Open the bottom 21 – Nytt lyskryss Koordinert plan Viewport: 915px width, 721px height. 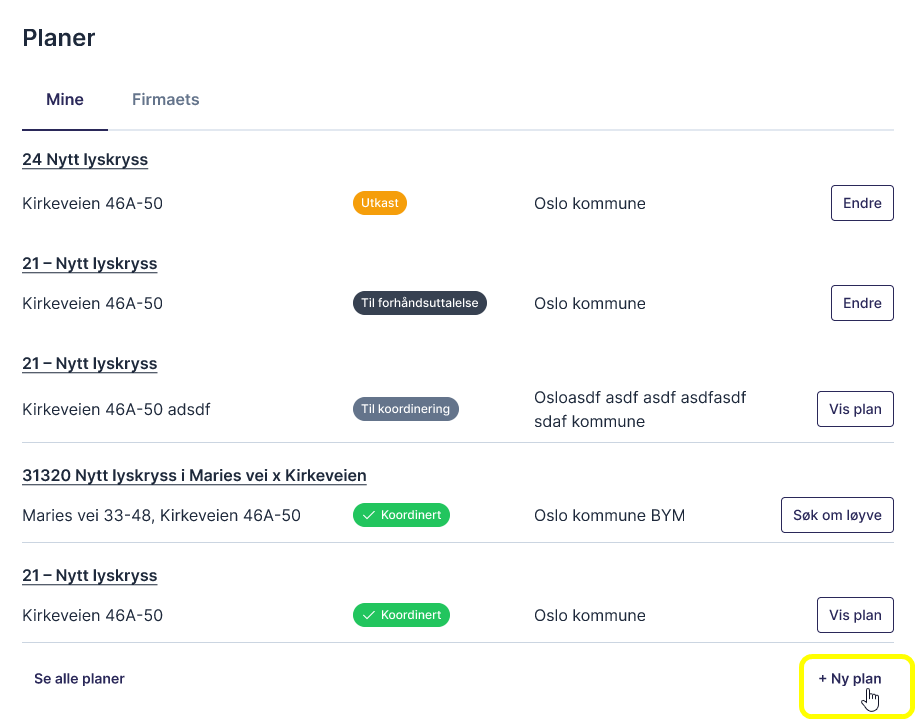[90, 576]
